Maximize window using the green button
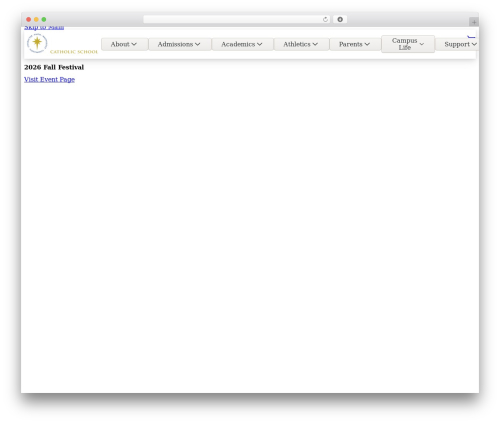The image size is (500, 423). click(x=44, y=19)
